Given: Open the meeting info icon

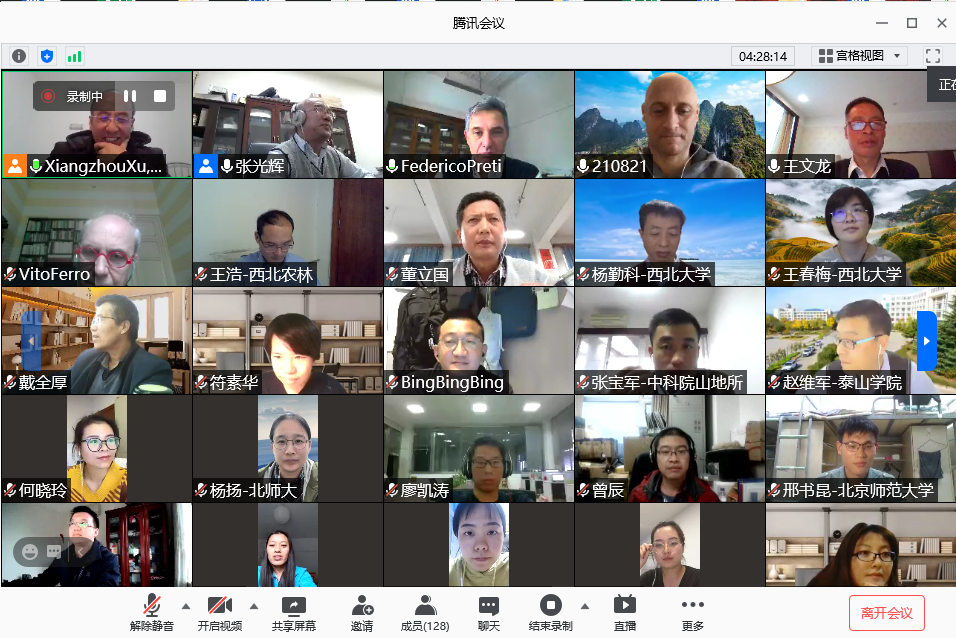Looking at the screenshot, I should tap(19, 56).
